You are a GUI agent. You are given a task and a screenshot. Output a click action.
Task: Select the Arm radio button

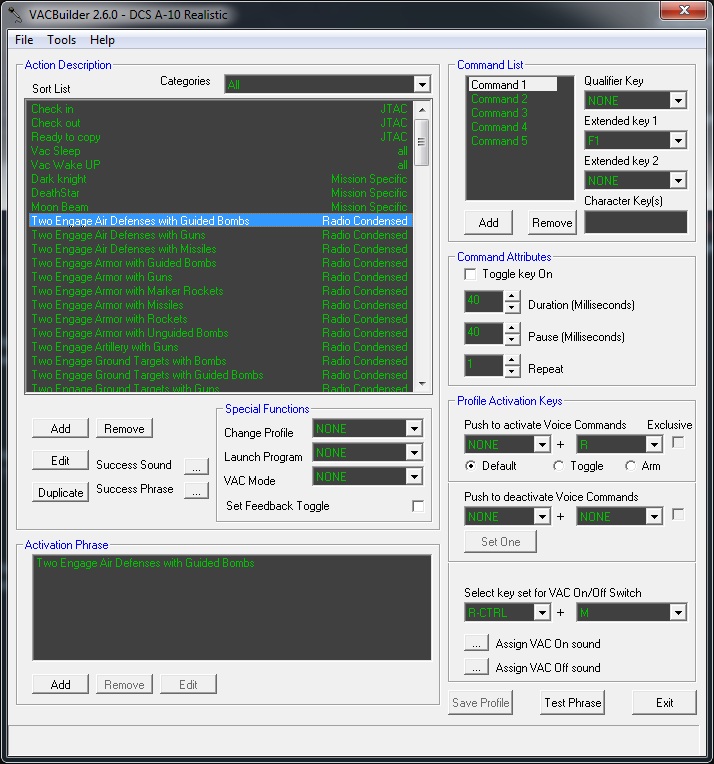point(630,466)
